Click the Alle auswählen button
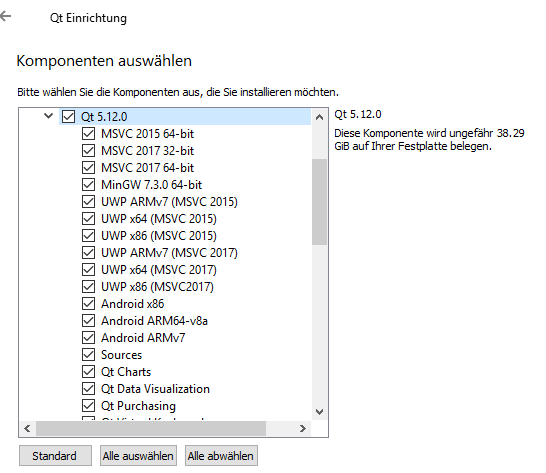Screen dimensions: 546x473 click(x=138, y=456)
